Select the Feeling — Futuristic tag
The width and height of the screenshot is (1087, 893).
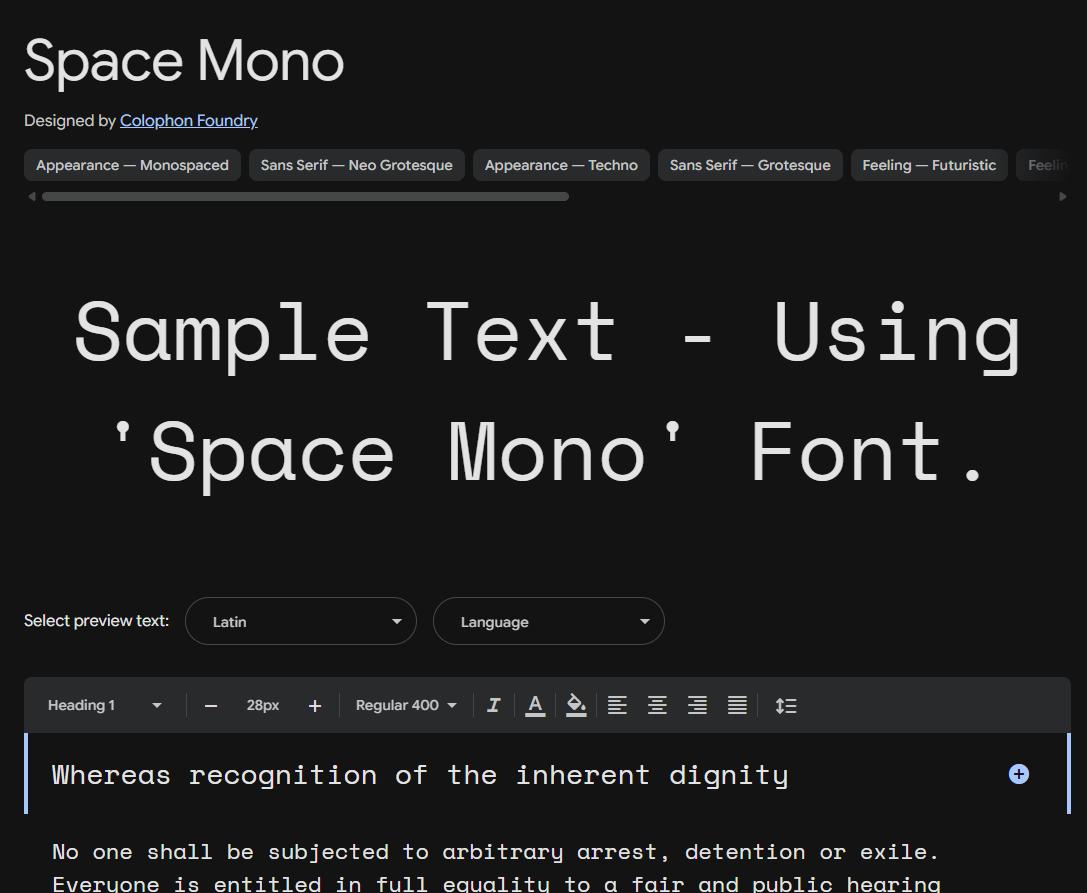coord(929,165)
